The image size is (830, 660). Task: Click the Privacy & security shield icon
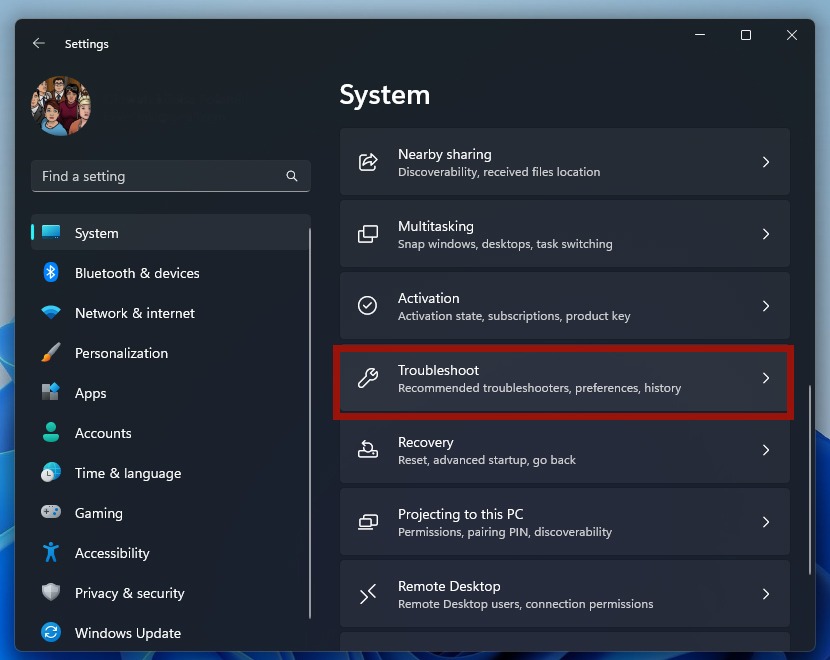click(52, 593)
